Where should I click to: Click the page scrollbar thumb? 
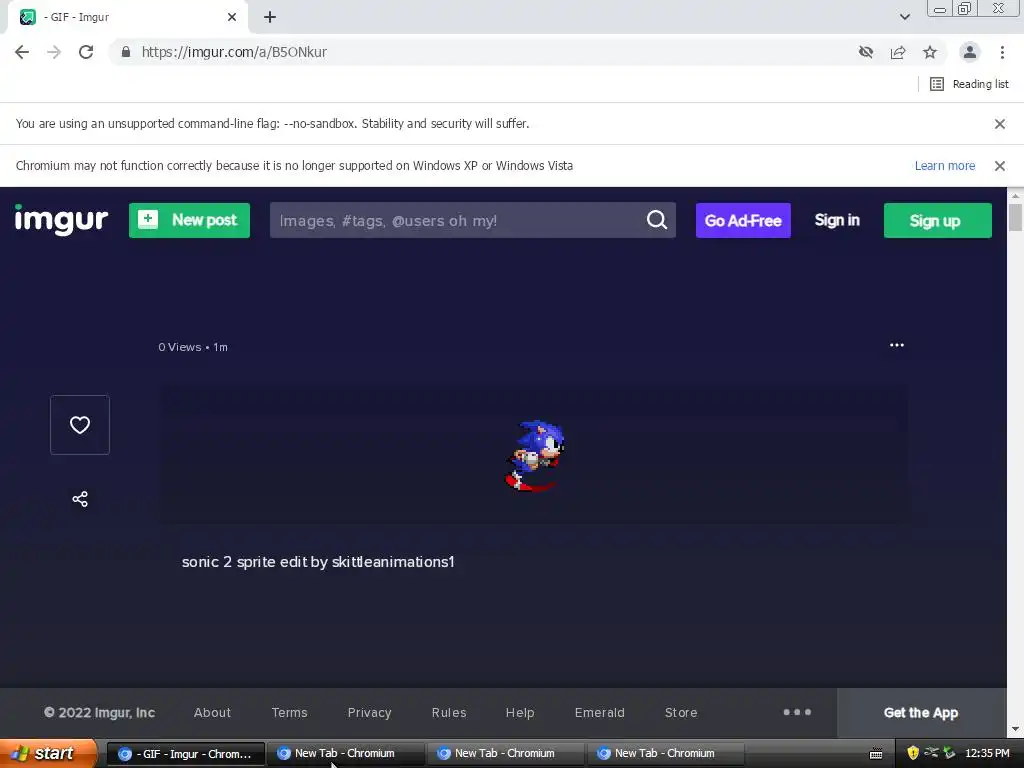click(x=1015, y=217)
